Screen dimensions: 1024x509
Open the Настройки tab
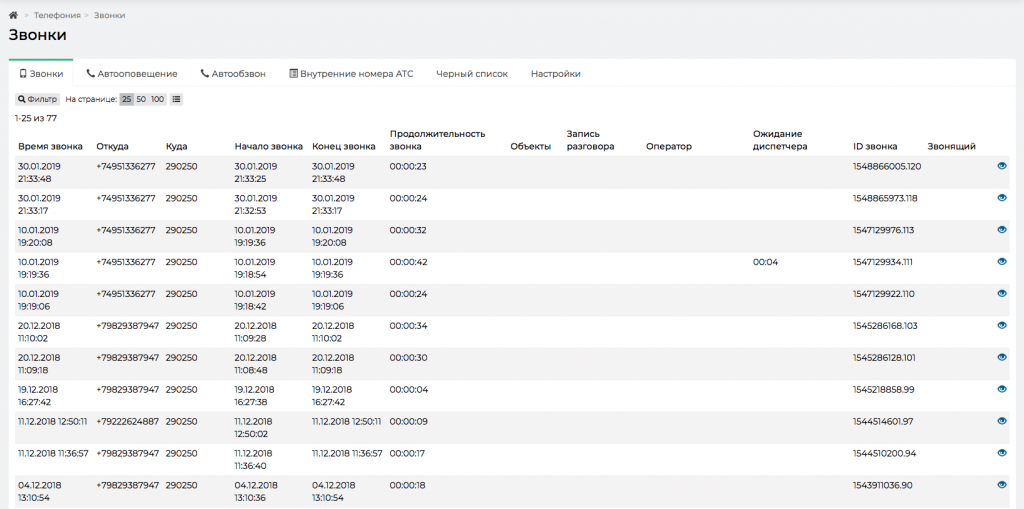556,74
